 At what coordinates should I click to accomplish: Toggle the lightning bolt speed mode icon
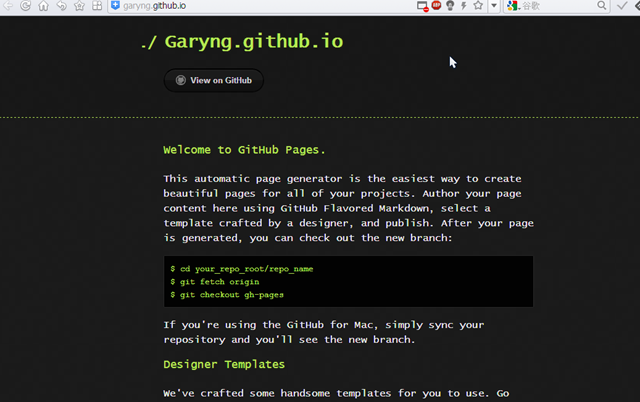pos(464,6)
